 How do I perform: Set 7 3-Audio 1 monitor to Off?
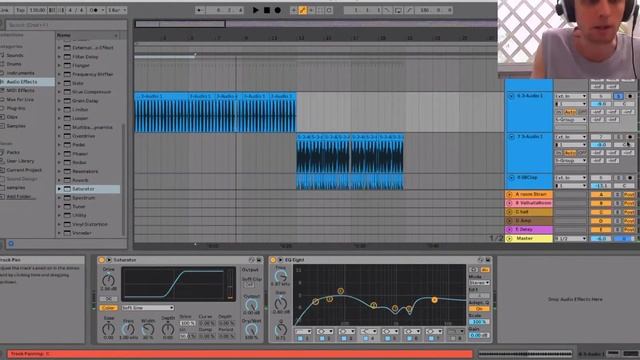[582, 153]
